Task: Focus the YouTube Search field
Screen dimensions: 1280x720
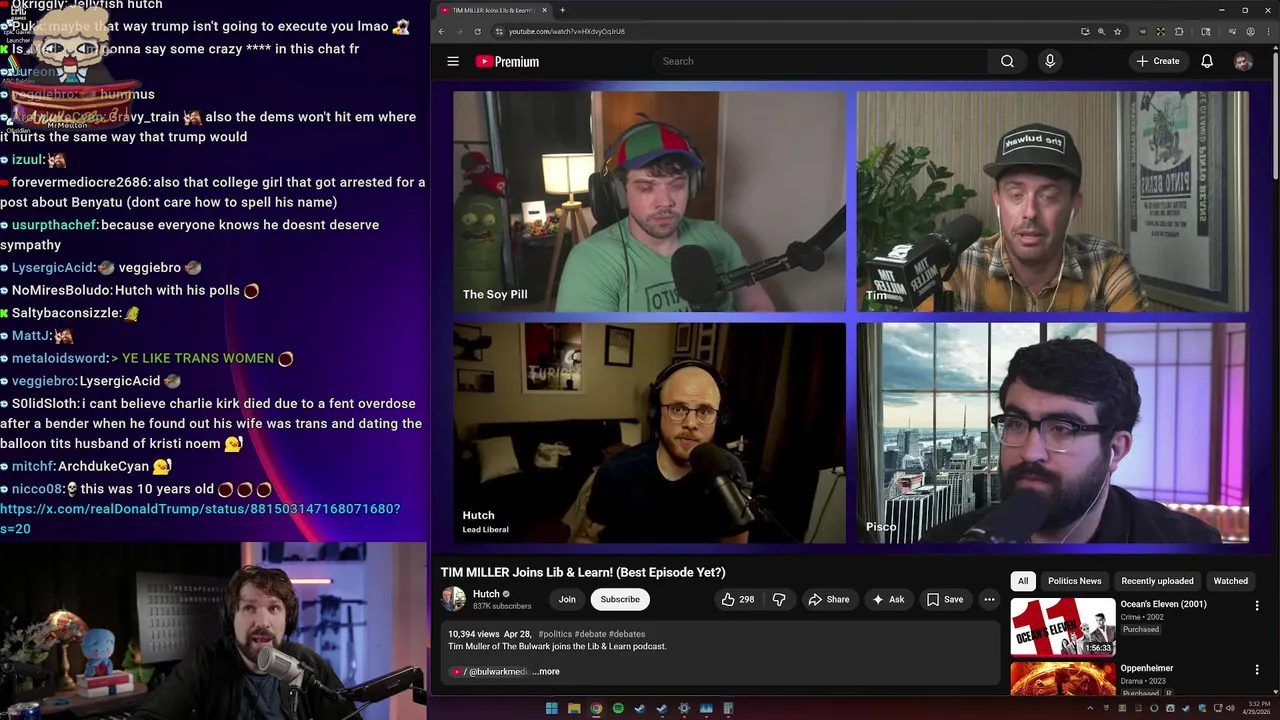Action: [x=820, y=61]
